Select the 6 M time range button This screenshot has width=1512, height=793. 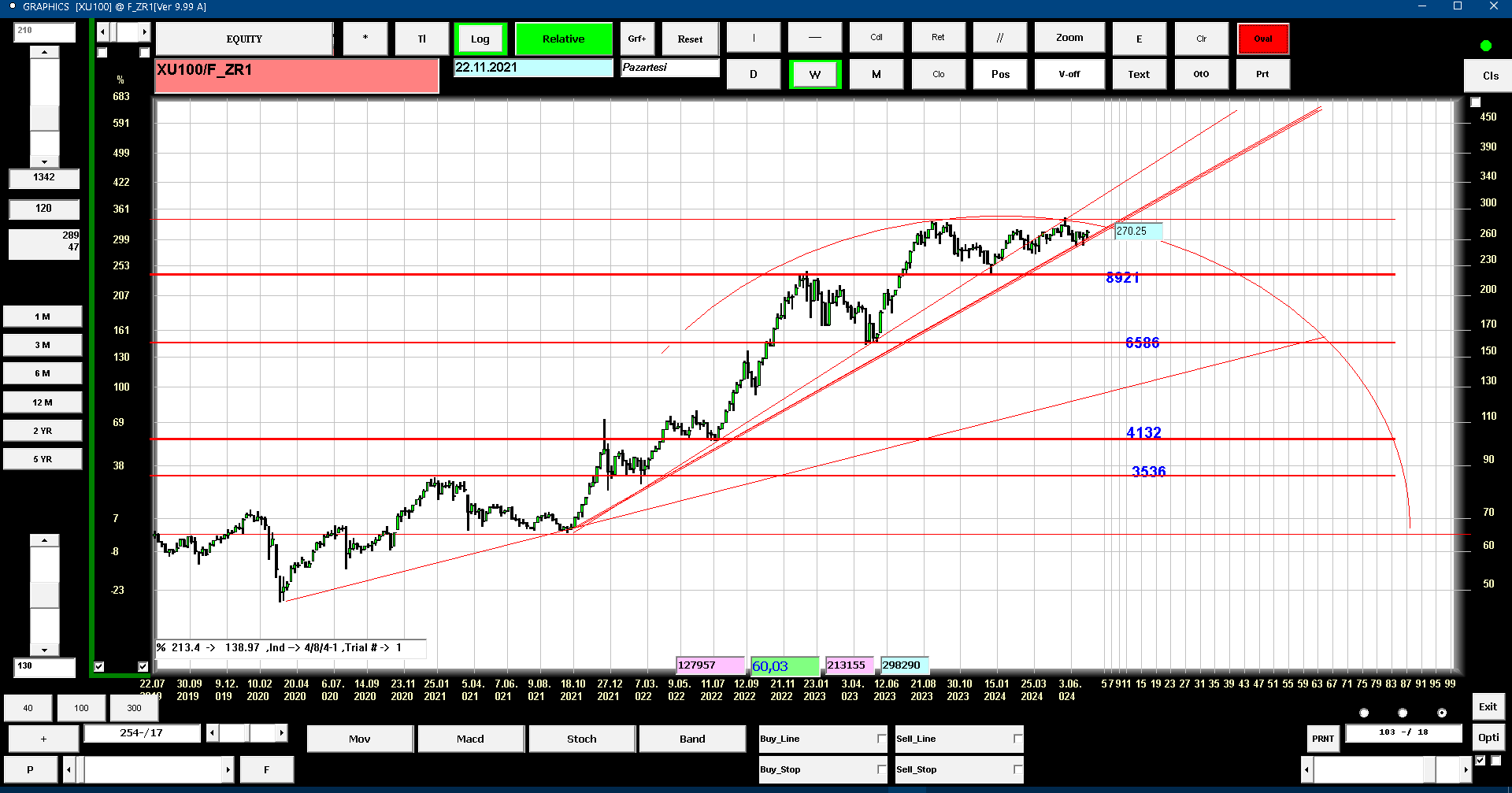point(43,373)
